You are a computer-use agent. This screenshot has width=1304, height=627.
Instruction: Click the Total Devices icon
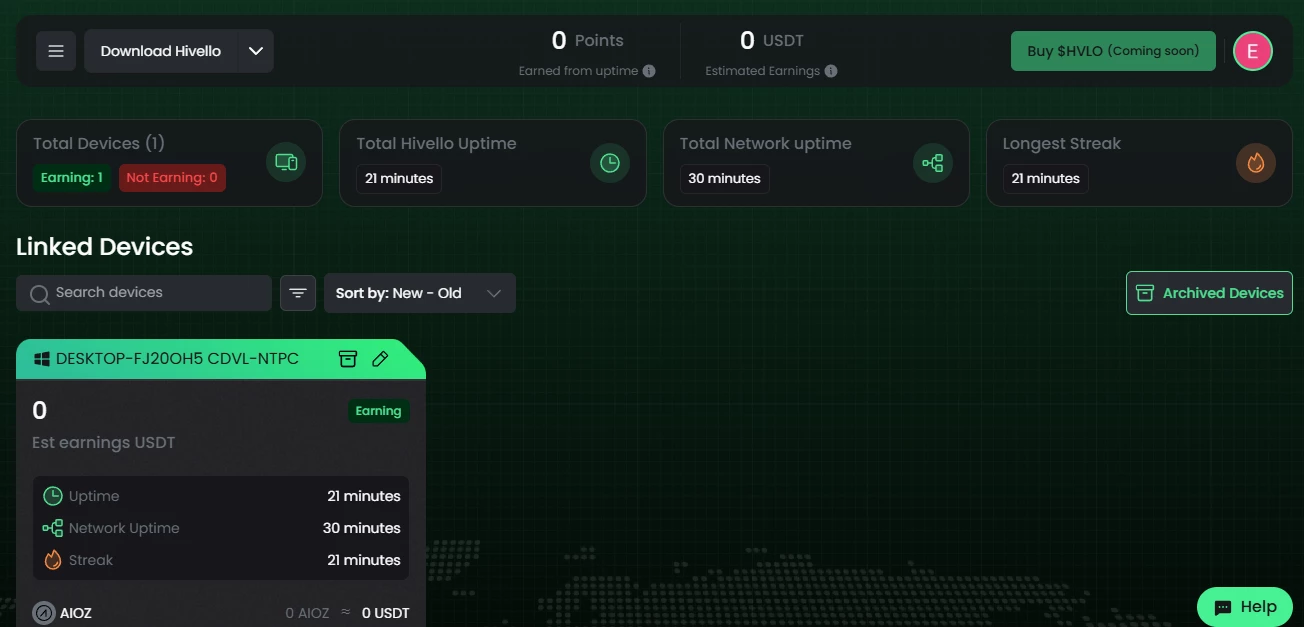point(286,162)
